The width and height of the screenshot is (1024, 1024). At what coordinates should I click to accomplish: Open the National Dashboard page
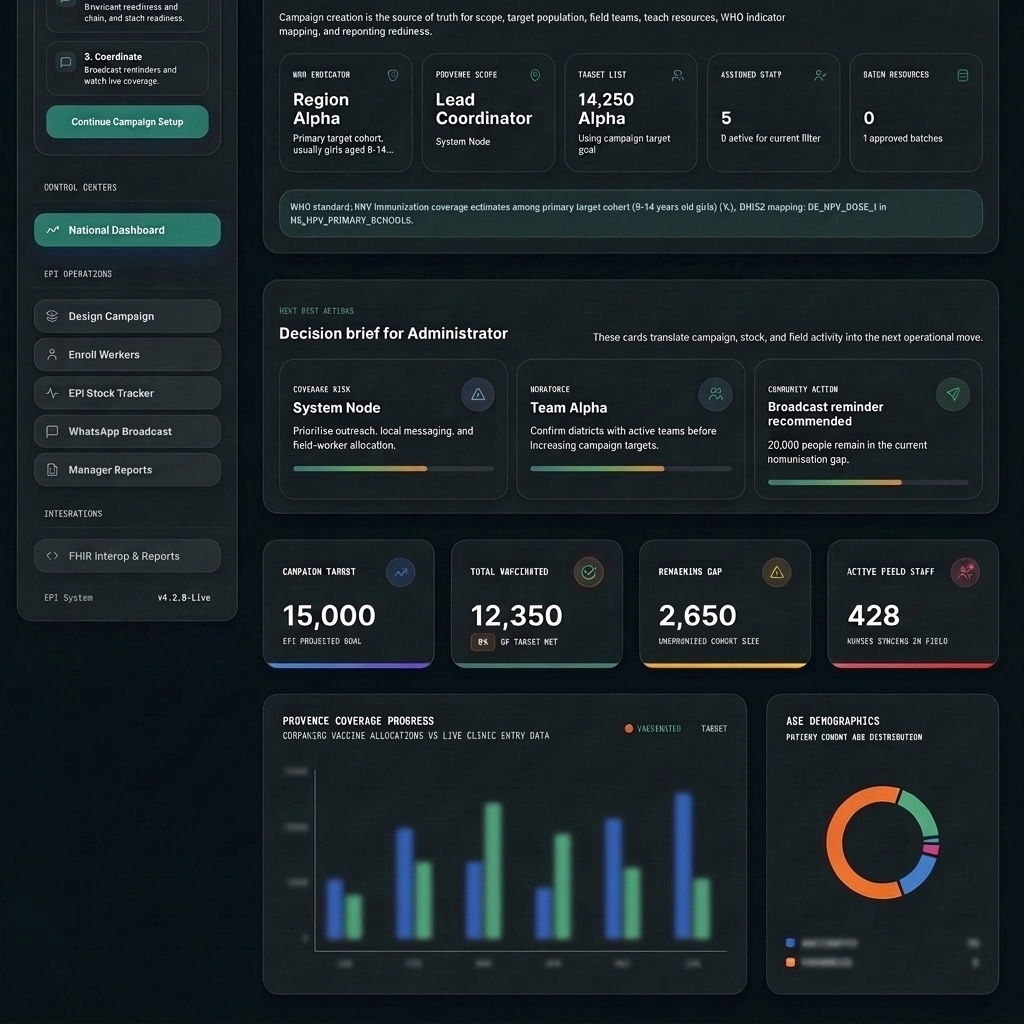[127, 230]
